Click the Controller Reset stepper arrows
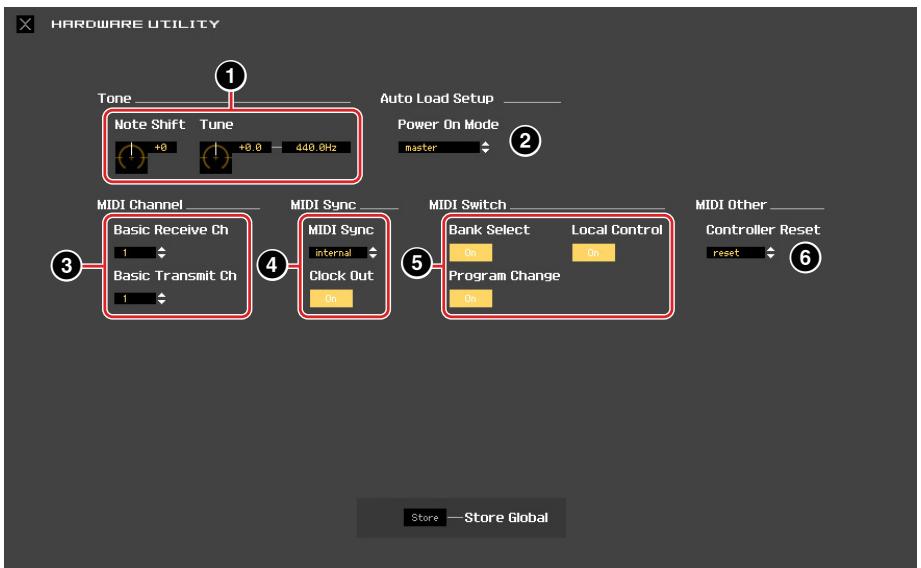The image size is (921, 568). pos(771,253)
